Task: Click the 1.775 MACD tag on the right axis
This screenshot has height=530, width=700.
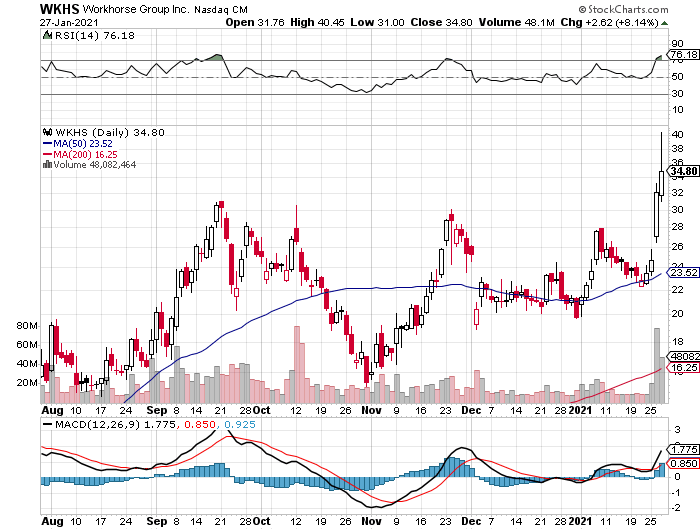Action: pos(683,449)
